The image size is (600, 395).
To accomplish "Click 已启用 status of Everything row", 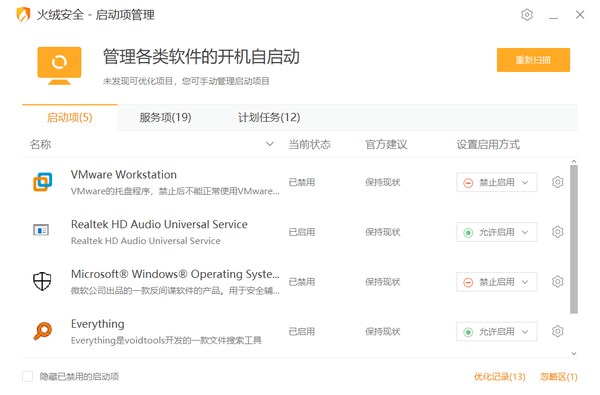I will [302, 332].
